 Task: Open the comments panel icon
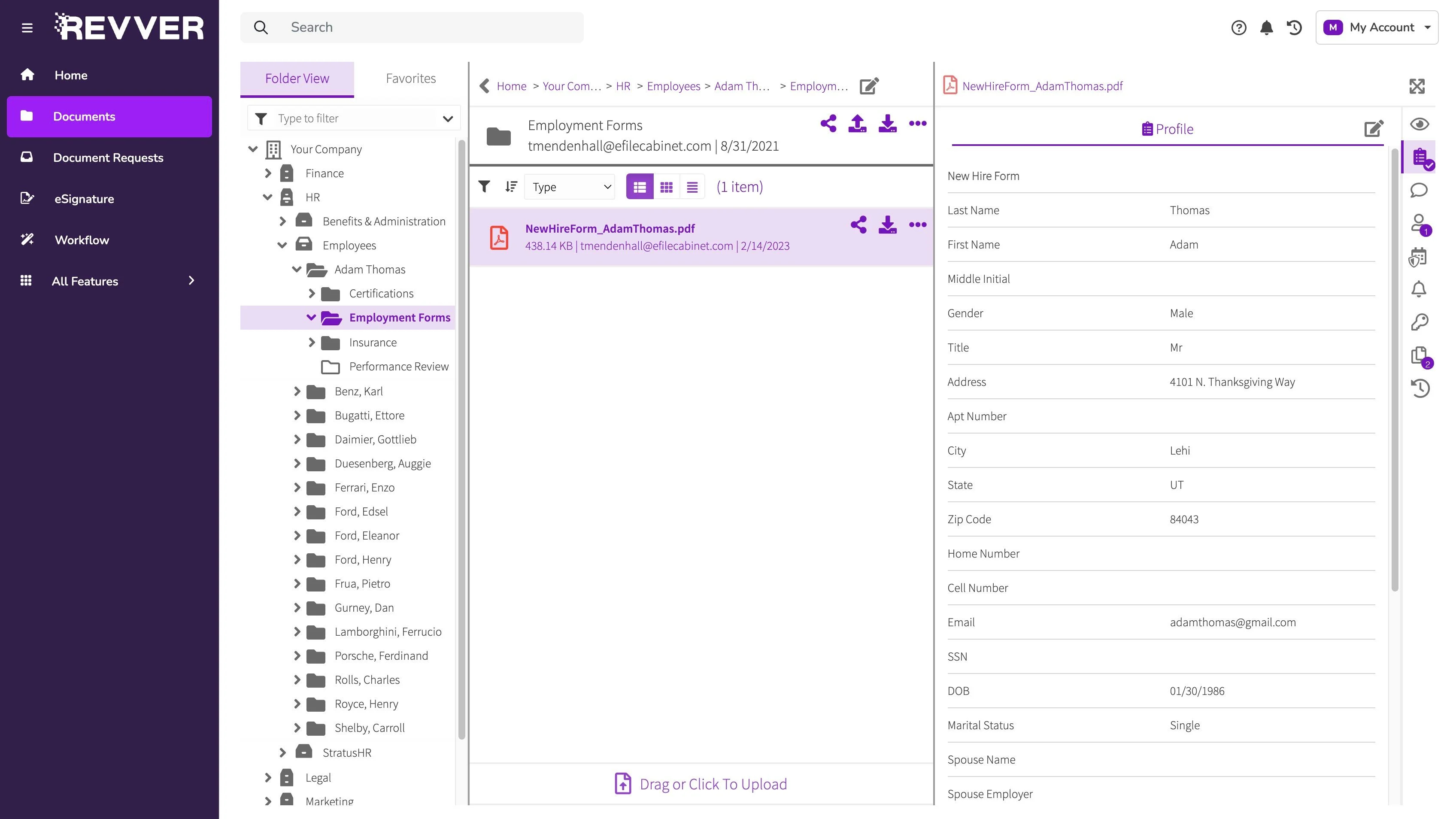pos(1419,191)
